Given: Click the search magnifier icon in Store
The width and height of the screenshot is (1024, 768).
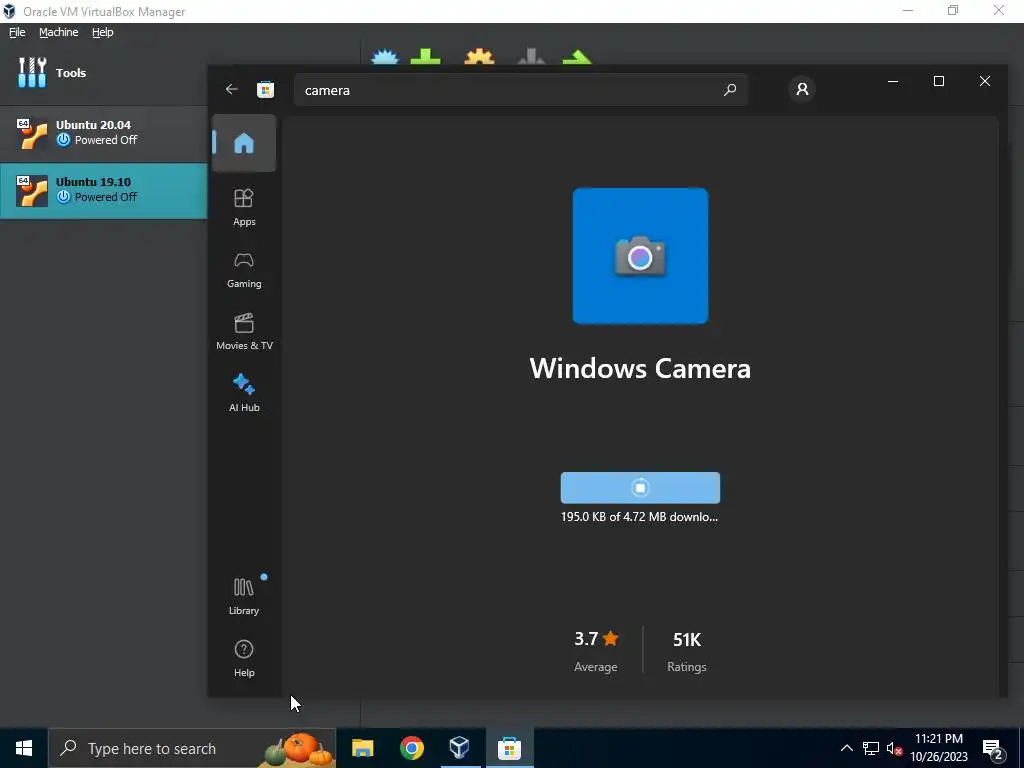Looking at the screenshot, I should 730,89.
